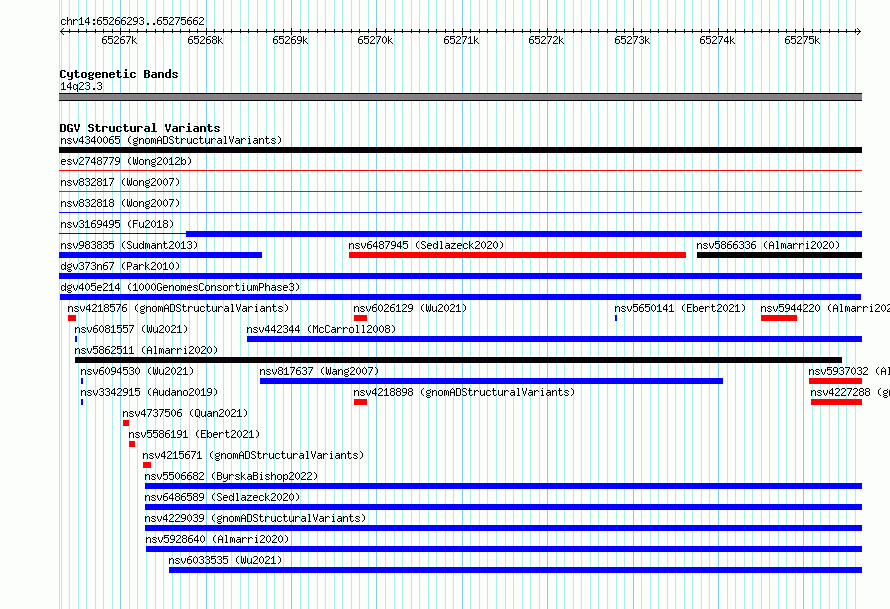Screen dimensions: 890x609
Task: Select the nsv983835 (Sudmant2013) label
Action: pyautogui.click(x=129, y=245)
